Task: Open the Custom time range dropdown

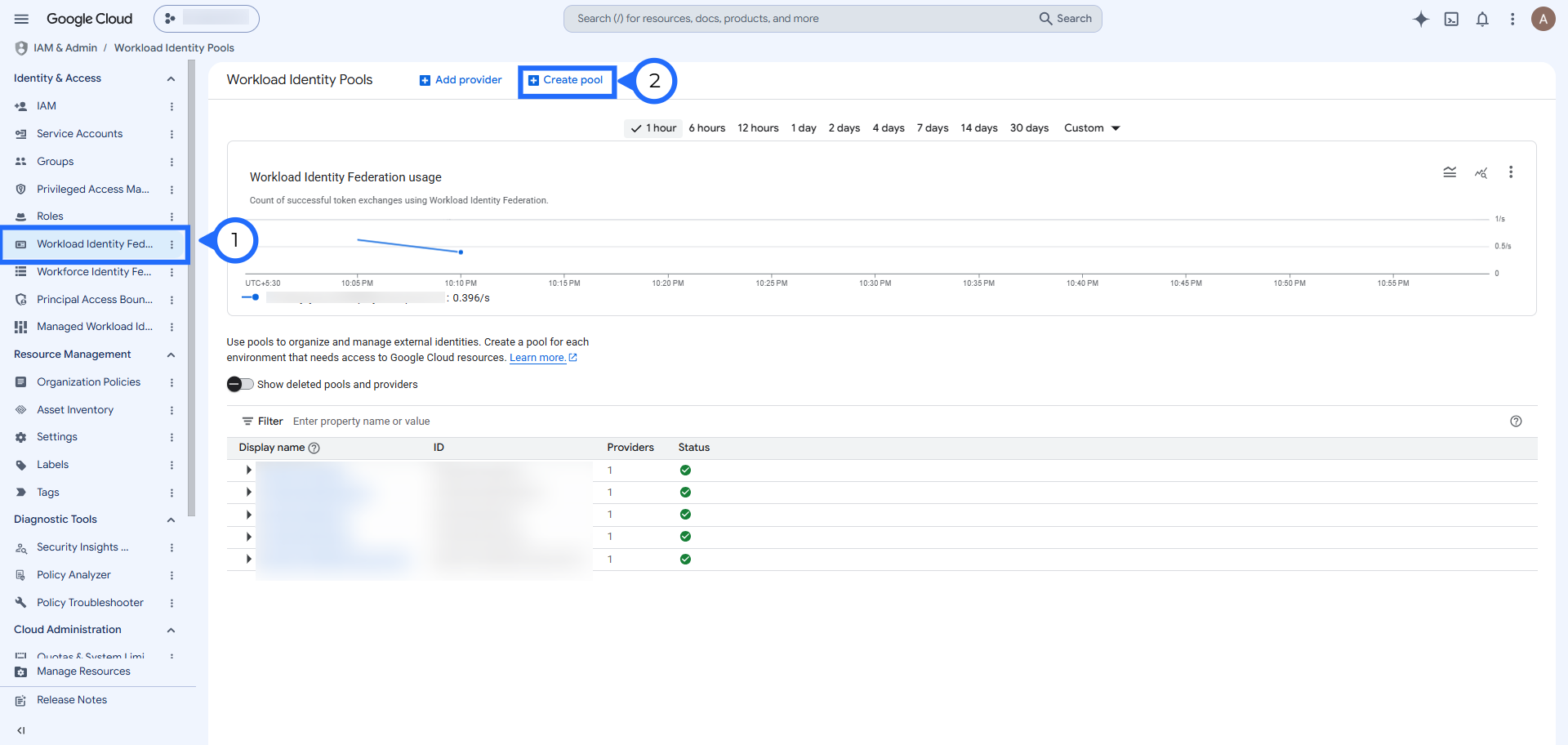Action: [x=1092, y=128]
